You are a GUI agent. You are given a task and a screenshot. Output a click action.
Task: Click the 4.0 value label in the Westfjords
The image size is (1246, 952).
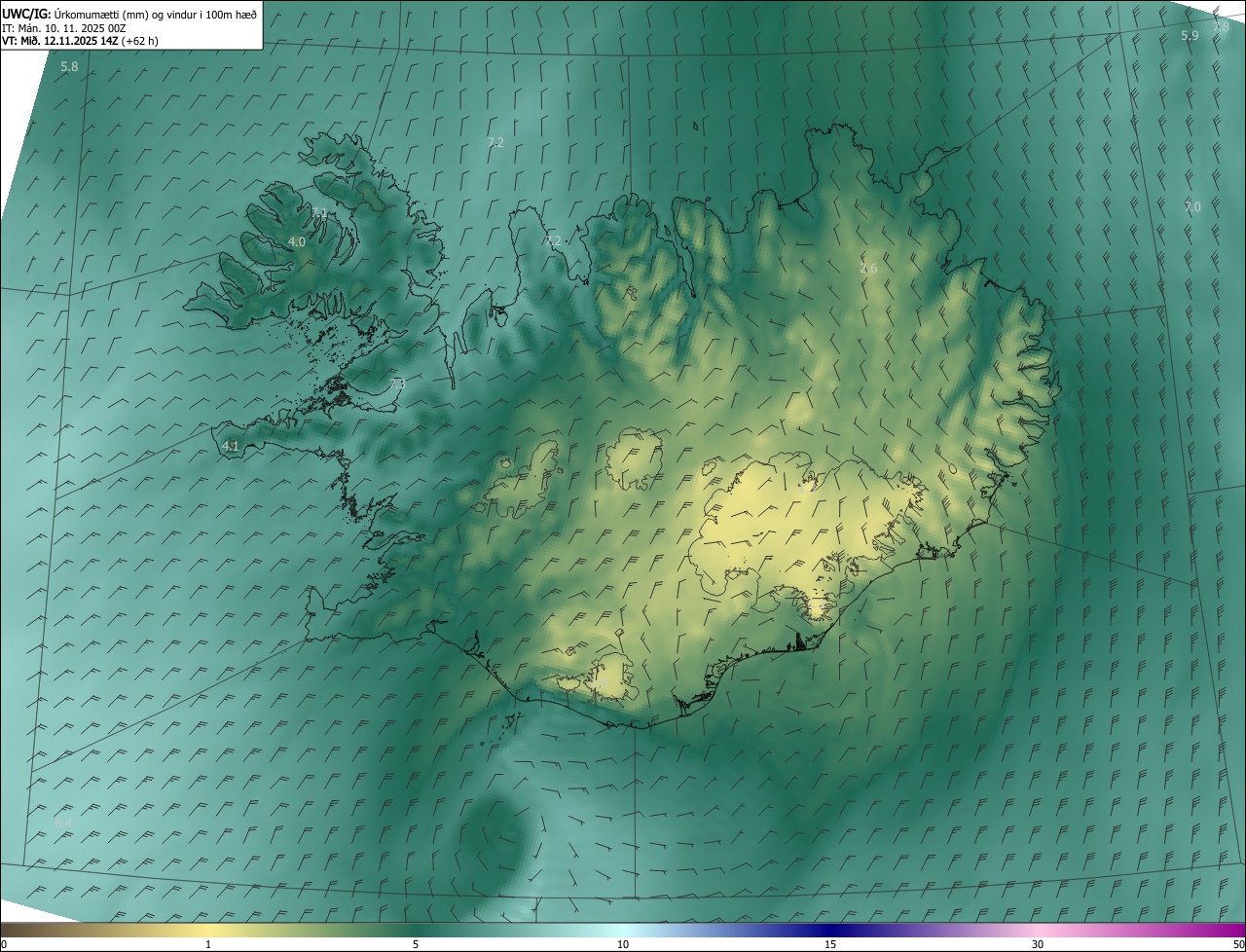pyautogui.click(x=297, y=241)
